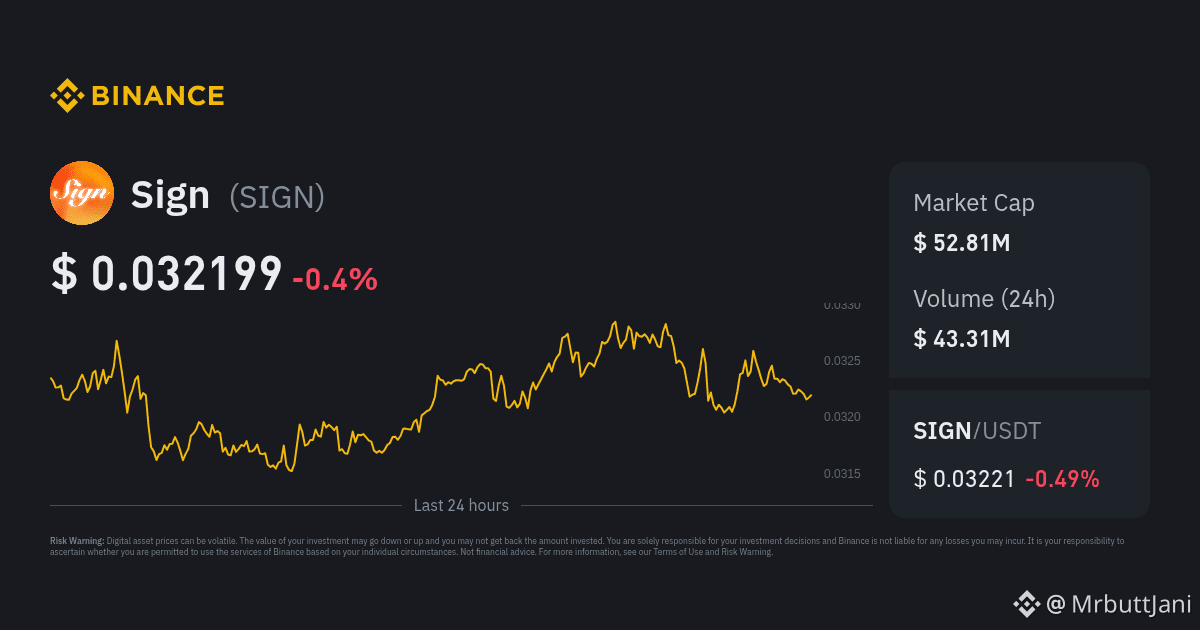Click the -0.4% price change
Screen dimensions: 1200x630
click(335, 279)
